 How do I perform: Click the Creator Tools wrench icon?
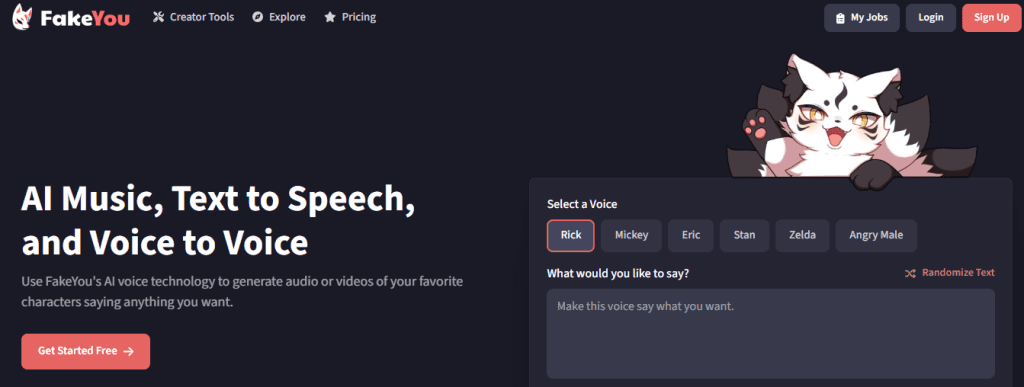tap(158, 17)
